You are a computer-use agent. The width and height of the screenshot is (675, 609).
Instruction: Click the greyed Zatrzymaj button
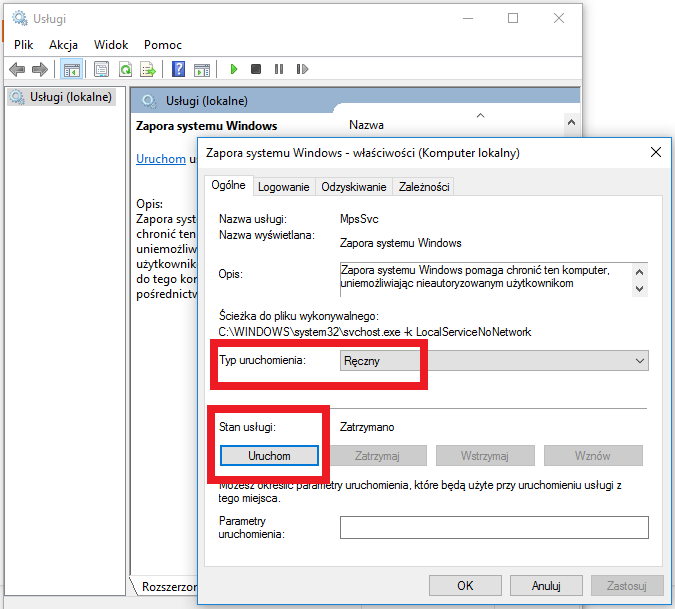coord(377,456)
